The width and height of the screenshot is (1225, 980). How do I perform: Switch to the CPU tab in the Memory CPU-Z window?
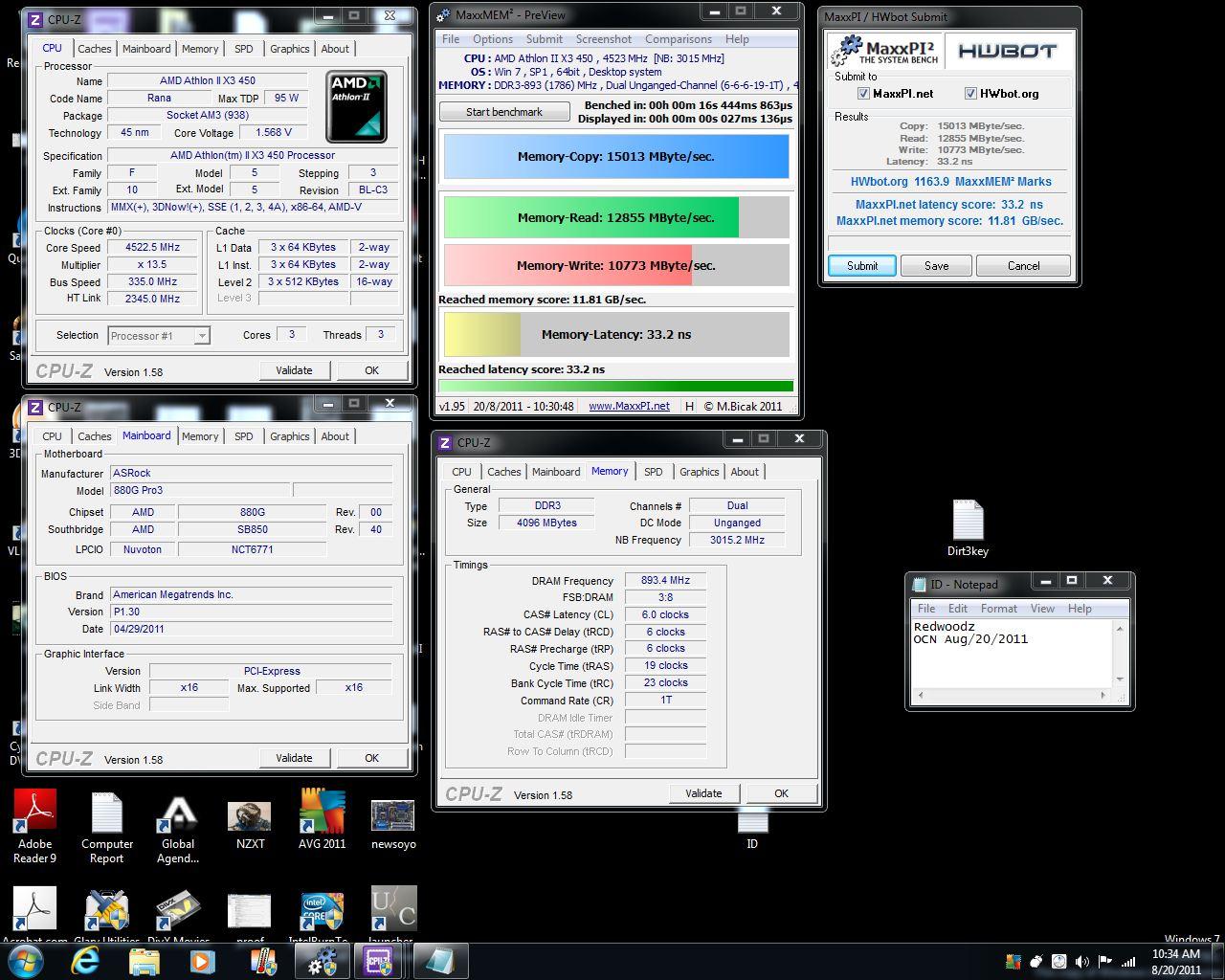click(461, 472)
